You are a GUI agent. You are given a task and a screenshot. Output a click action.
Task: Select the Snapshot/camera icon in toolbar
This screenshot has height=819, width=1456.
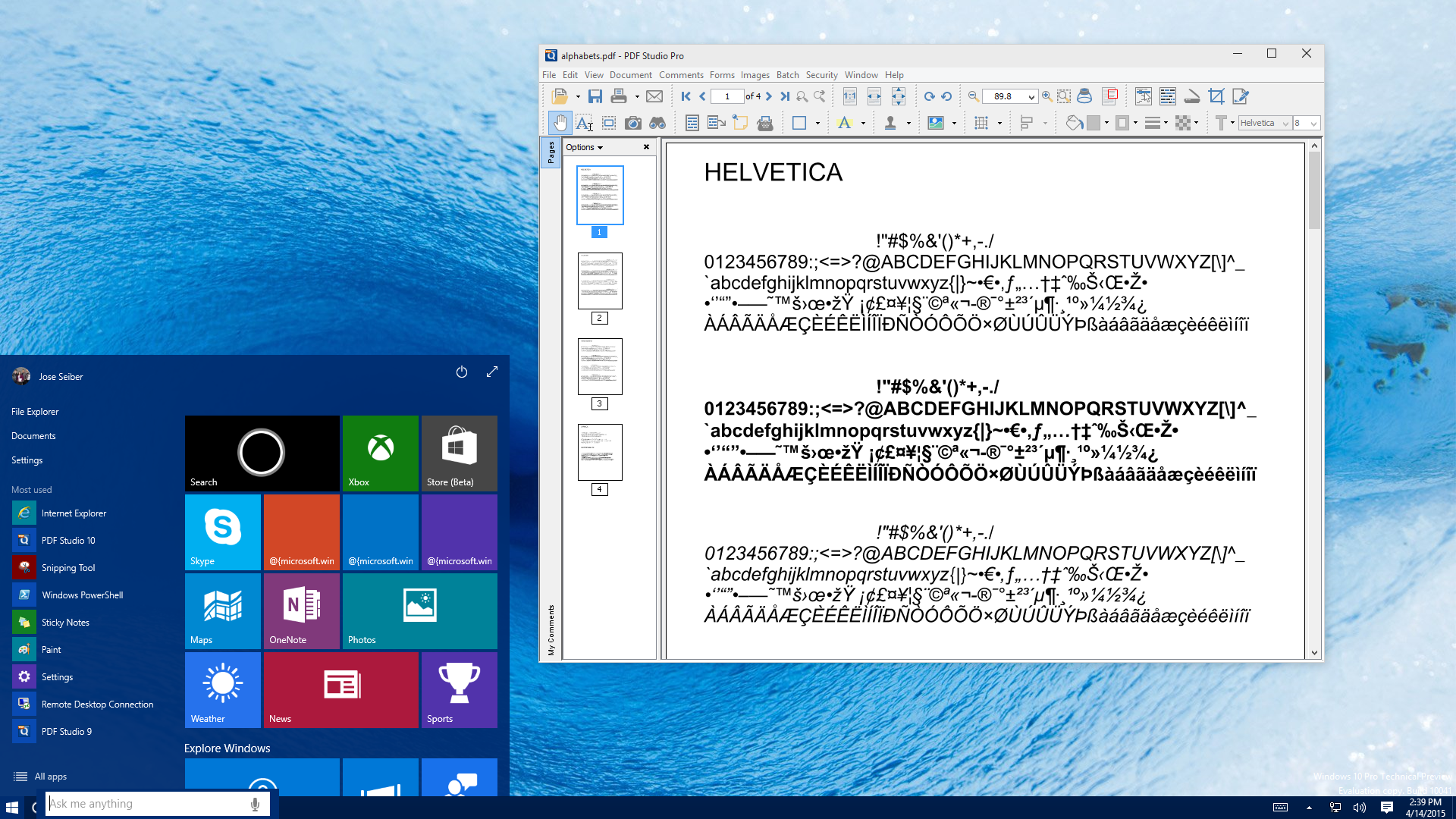(x=631, y=123)
